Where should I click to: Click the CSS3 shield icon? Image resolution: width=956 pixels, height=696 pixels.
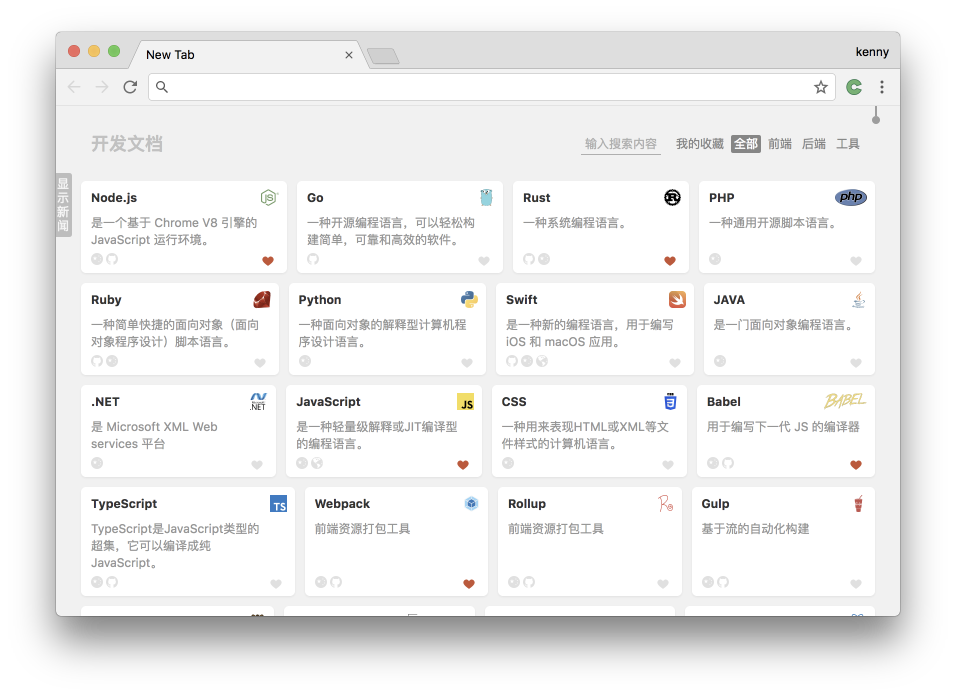click(671, 401)
